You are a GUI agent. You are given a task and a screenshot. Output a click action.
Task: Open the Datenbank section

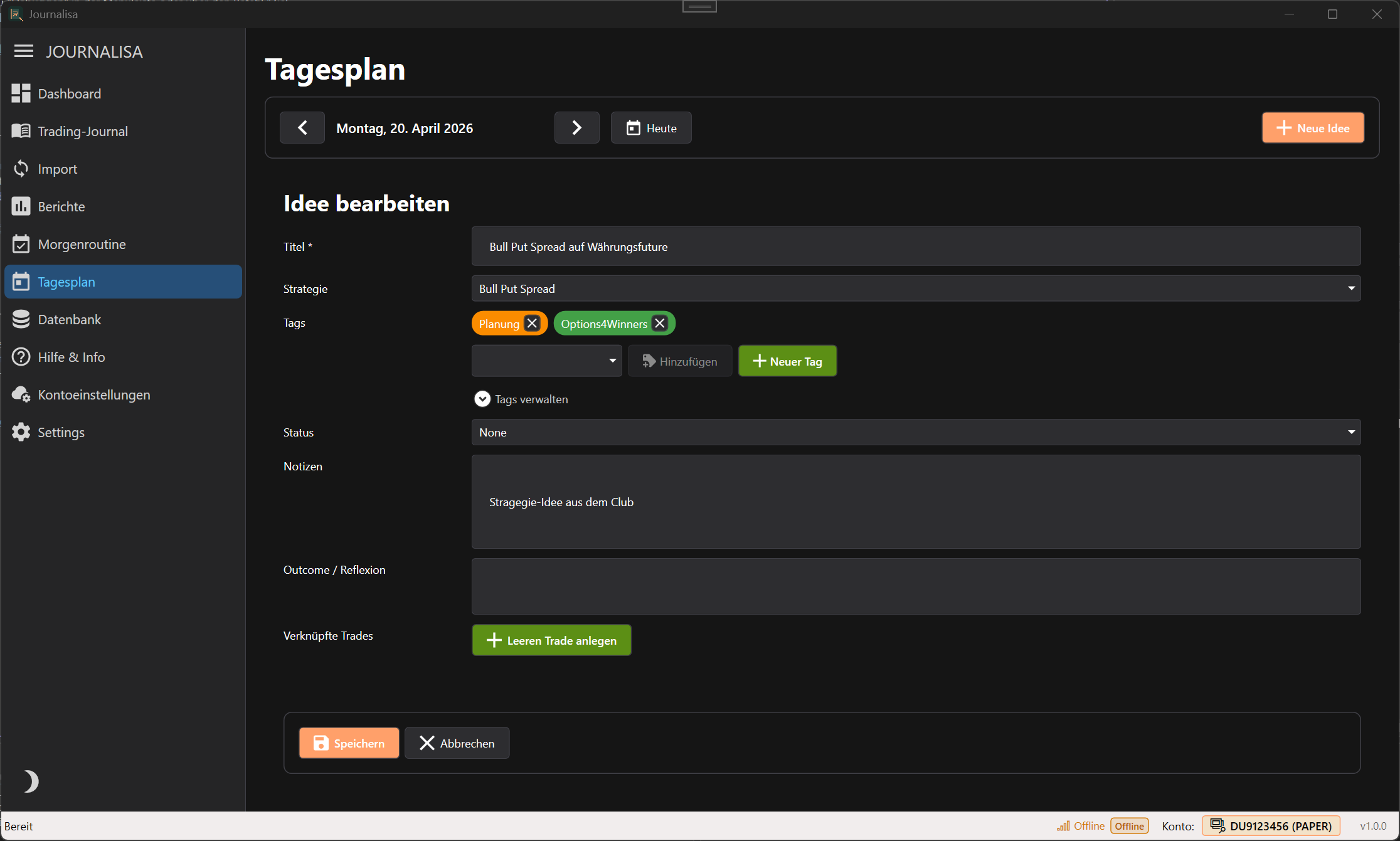pos(69,319)
